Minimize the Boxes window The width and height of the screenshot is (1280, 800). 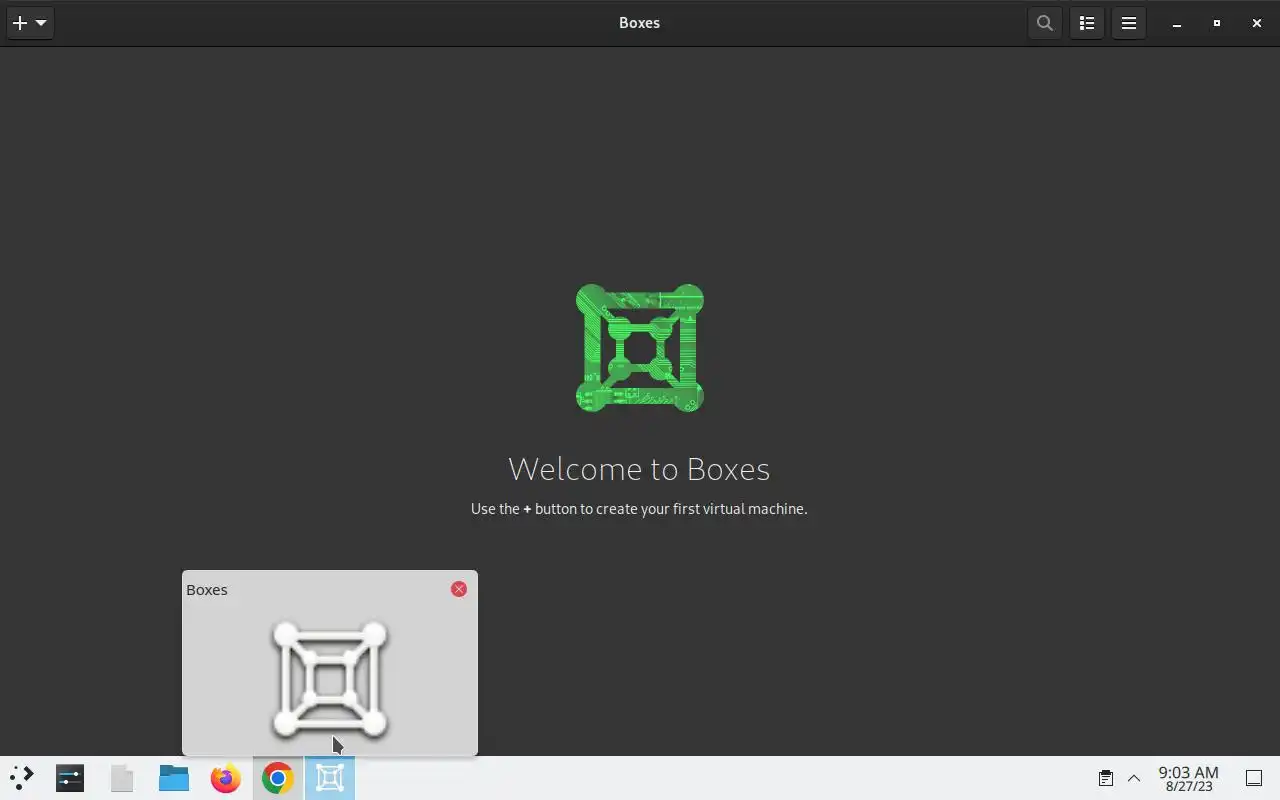[x=1177, y=23]
